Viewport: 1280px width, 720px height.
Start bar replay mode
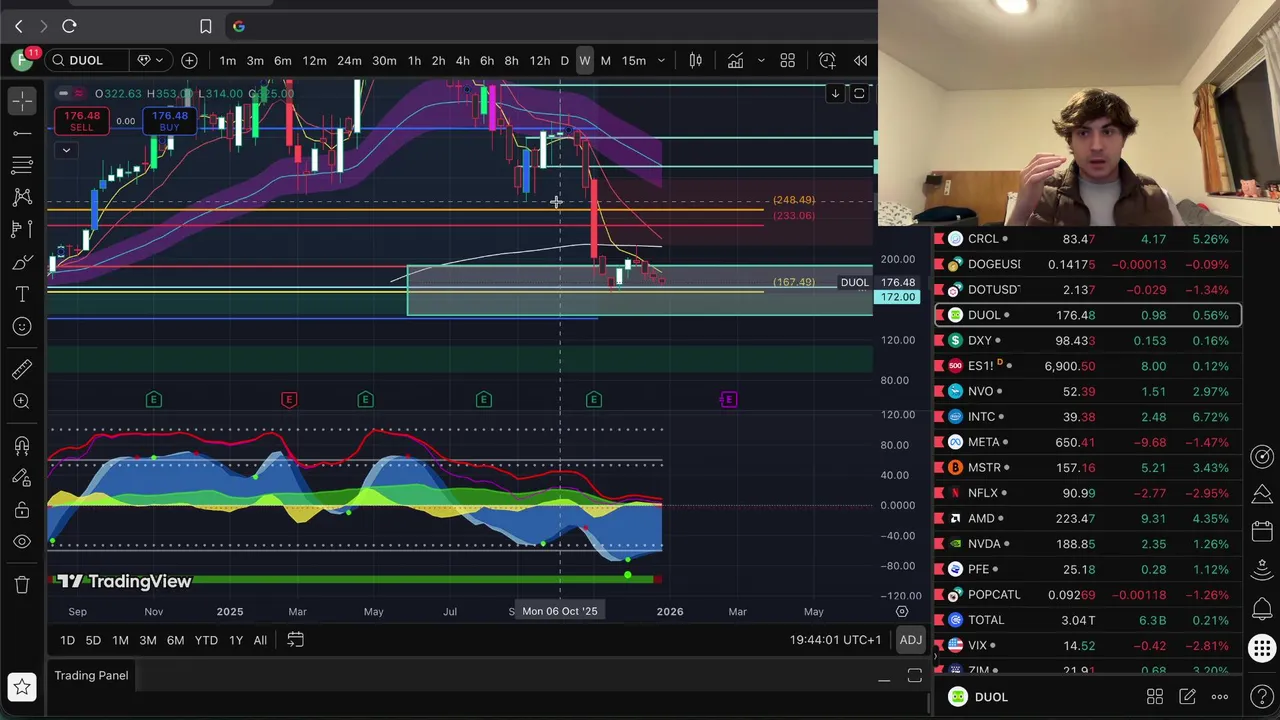(860, 61)
